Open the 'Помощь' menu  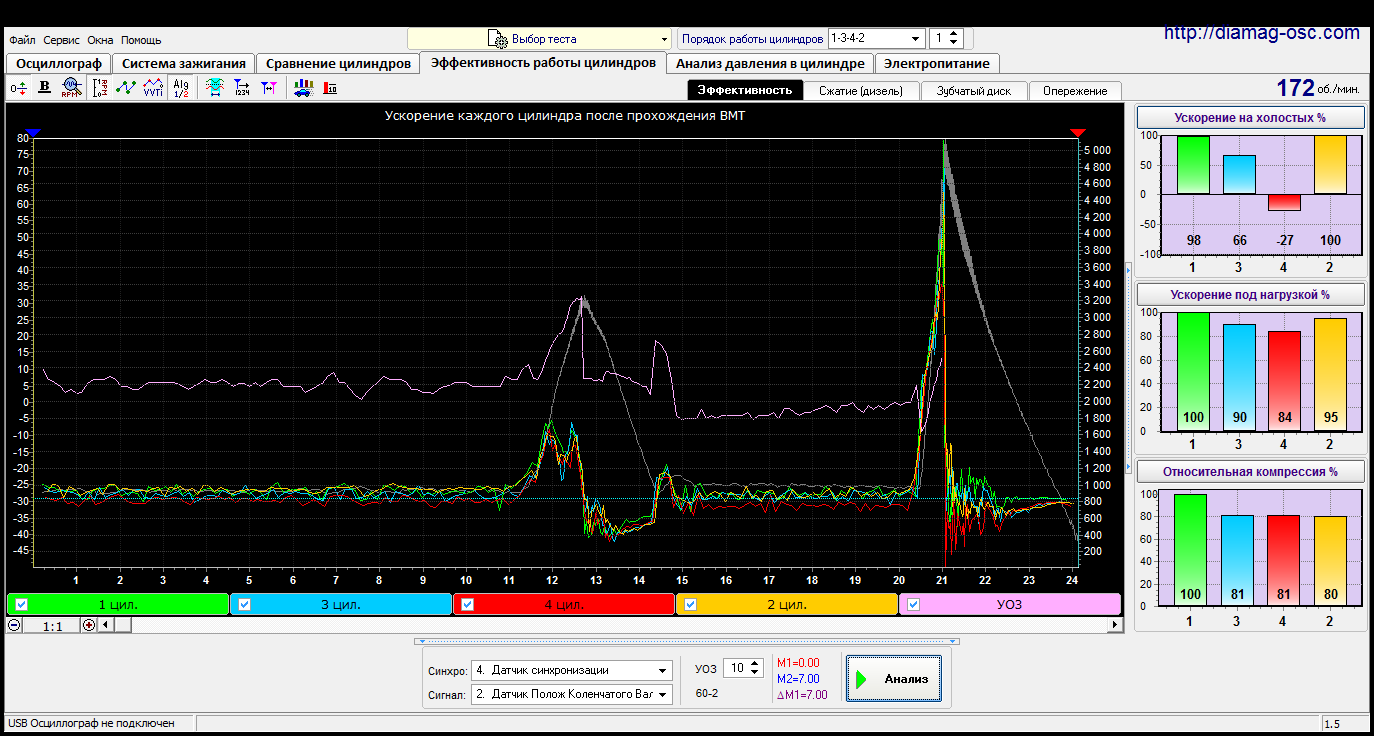141,40
